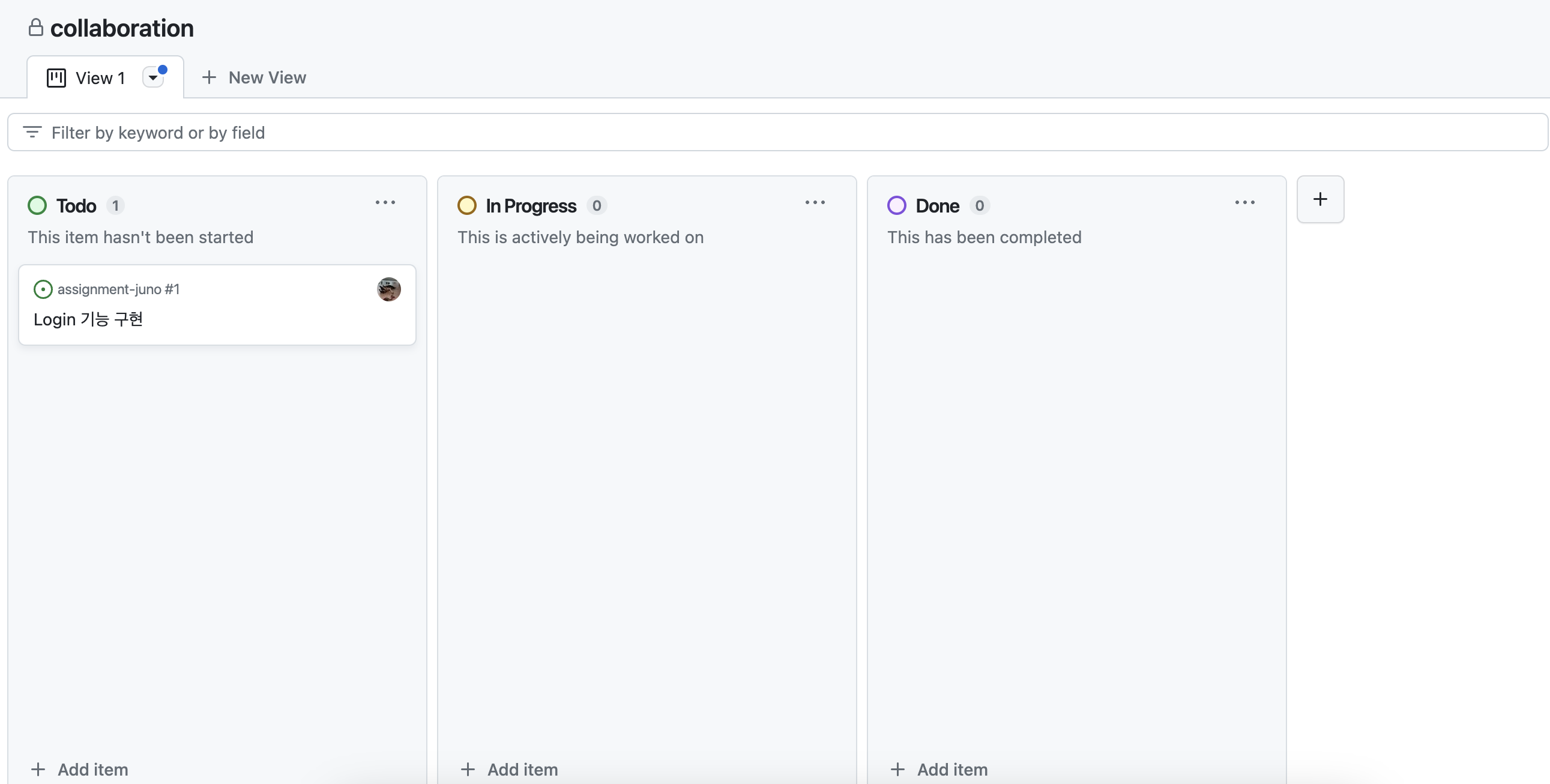1550x784 pixels.
Task: Open the In Progress column three-dot menu
Action: click(815, 203)
